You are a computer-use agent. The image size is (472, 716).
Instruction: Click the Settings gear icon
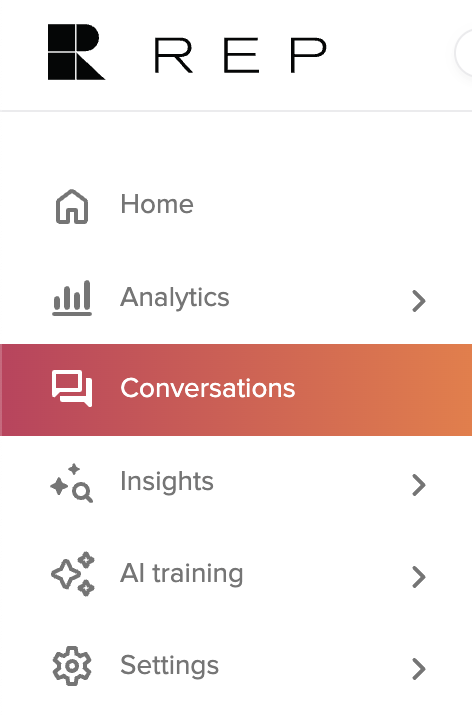coord(72,666)
